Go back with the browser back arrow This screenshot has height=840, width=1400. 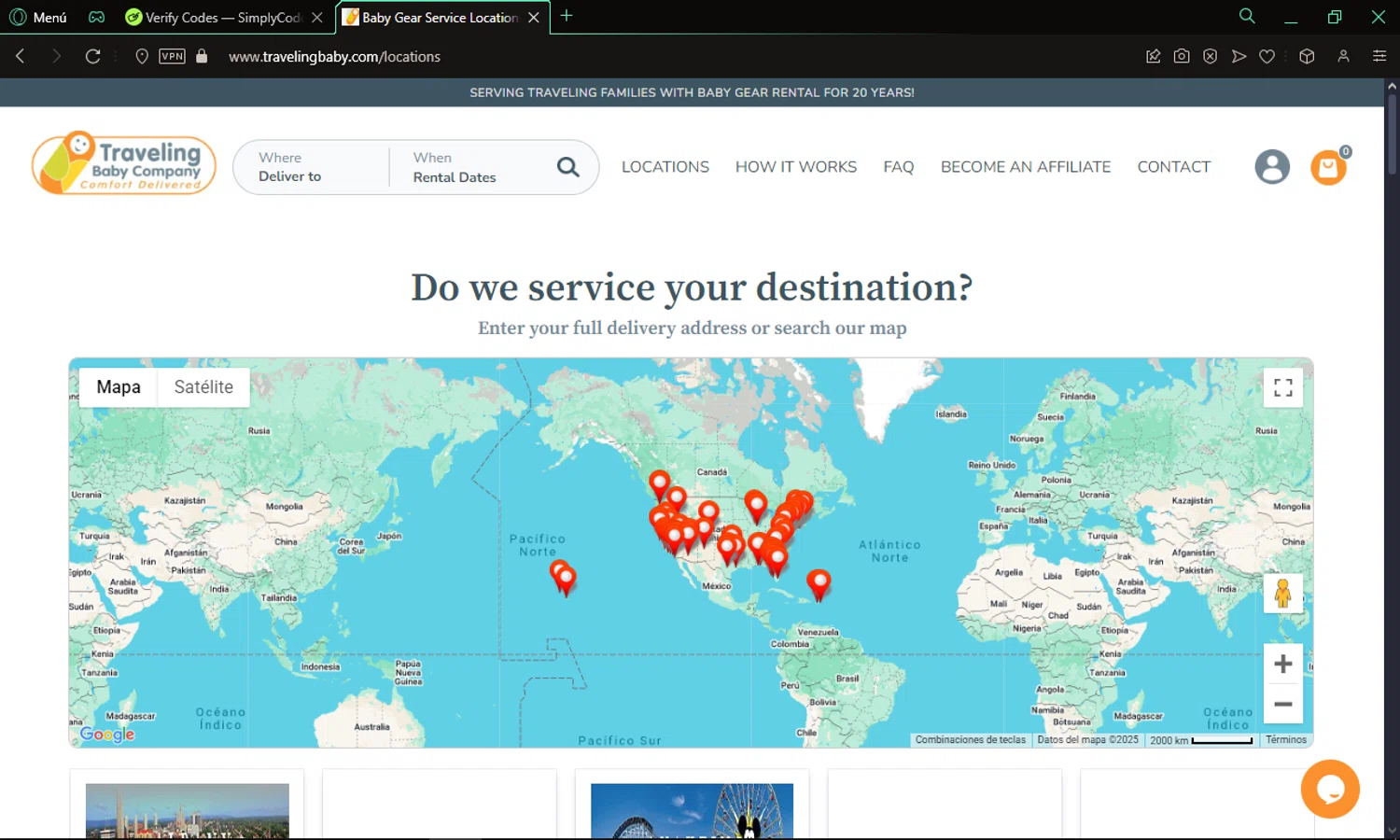coord(21,56)
